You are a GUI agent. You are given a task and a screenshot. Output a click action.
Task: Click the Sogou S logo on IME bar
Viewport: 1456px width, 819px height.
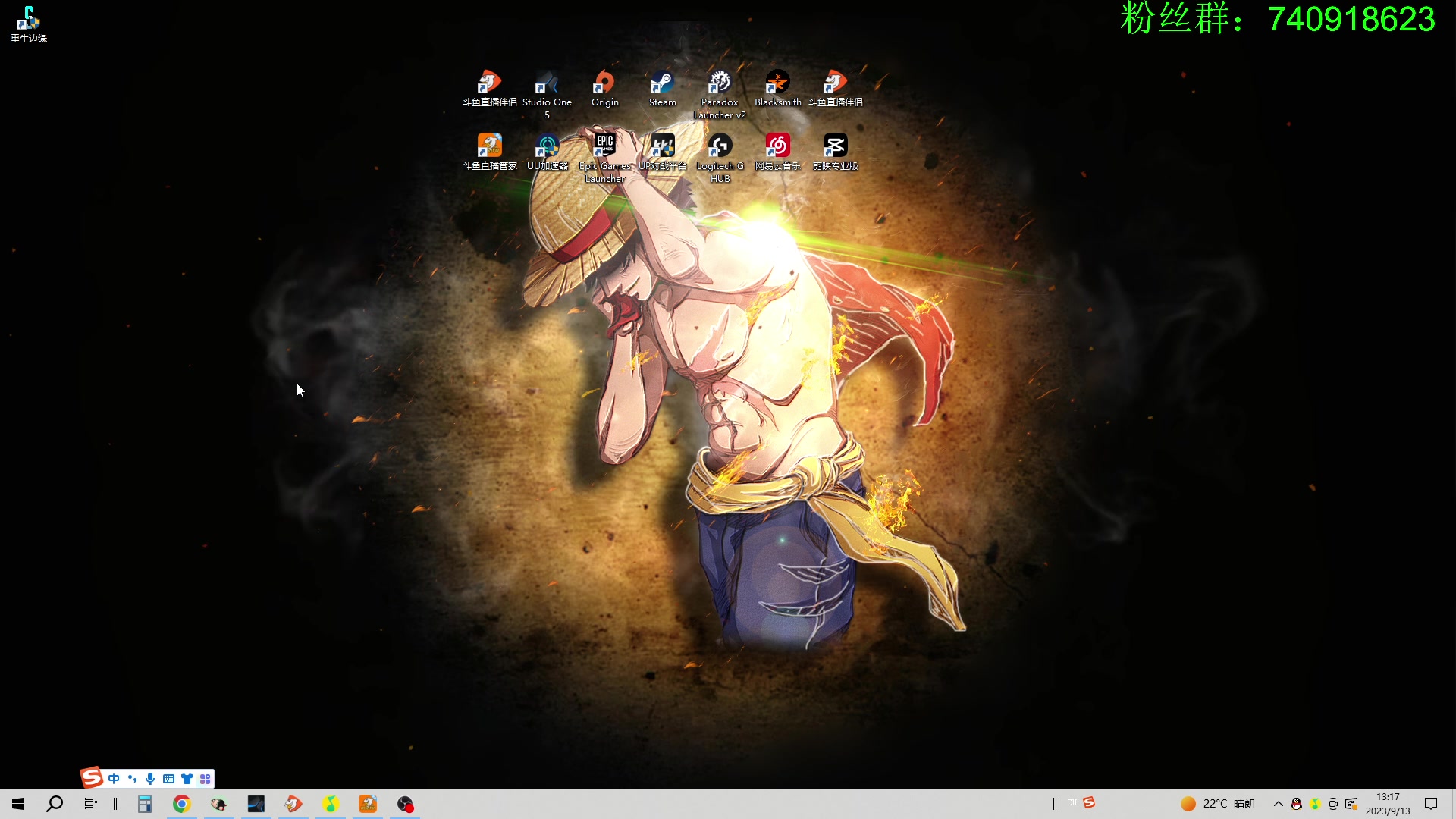point(92,778)
